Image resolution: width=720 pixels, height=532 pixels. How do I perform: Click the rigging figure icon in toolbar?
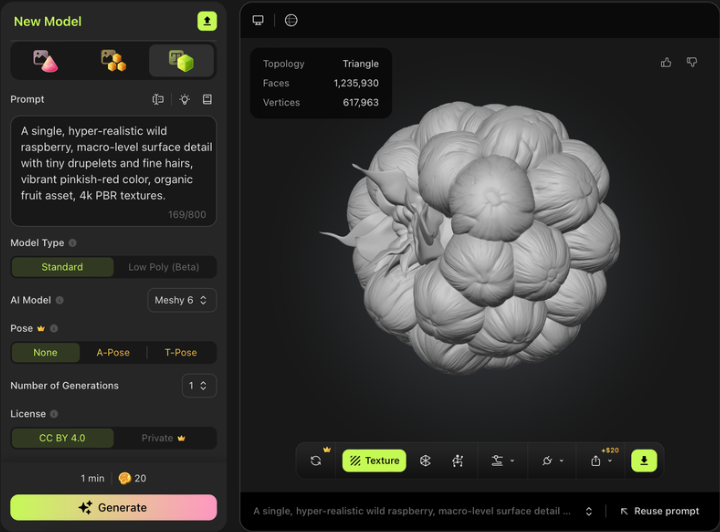[458, 461]
